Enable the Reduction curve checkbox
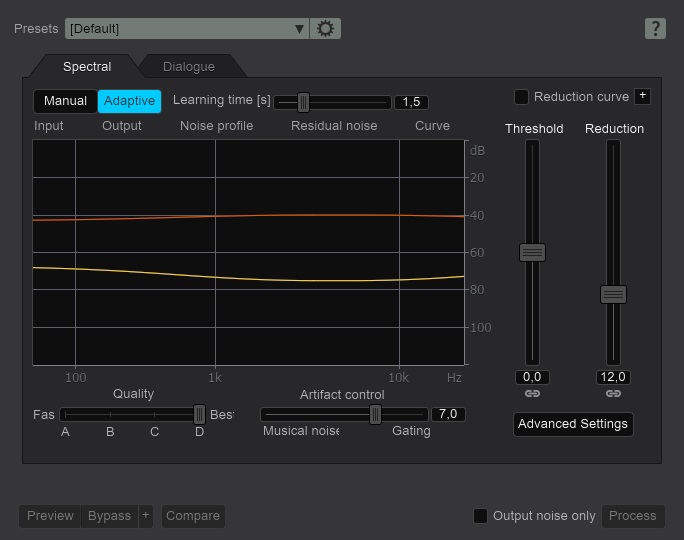The width and height of the screenshot is (684, 540). tap(521, 97)
